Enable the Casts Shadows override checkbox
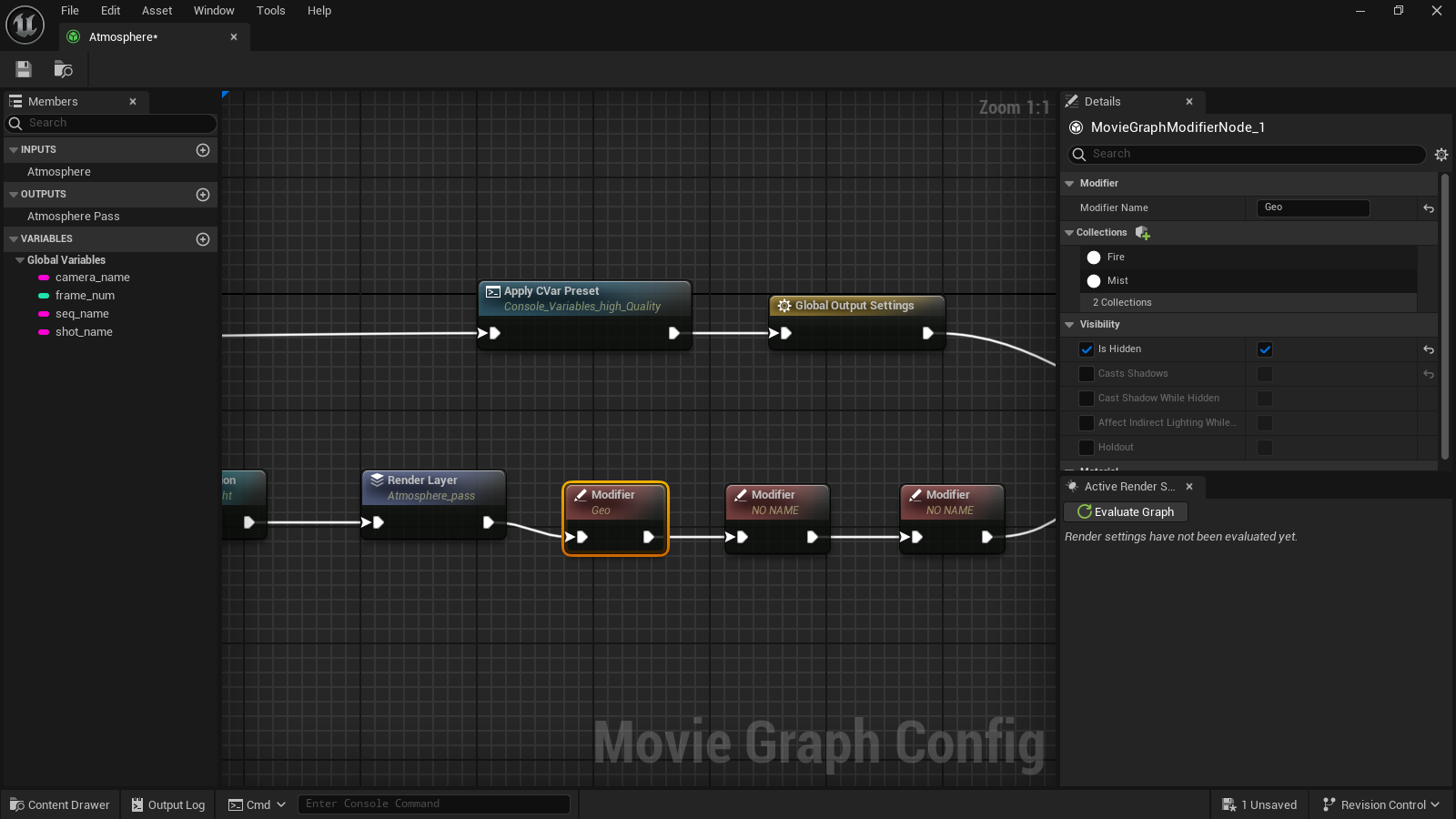This screenshot has height=819, width=1456. coord(1087,374)
